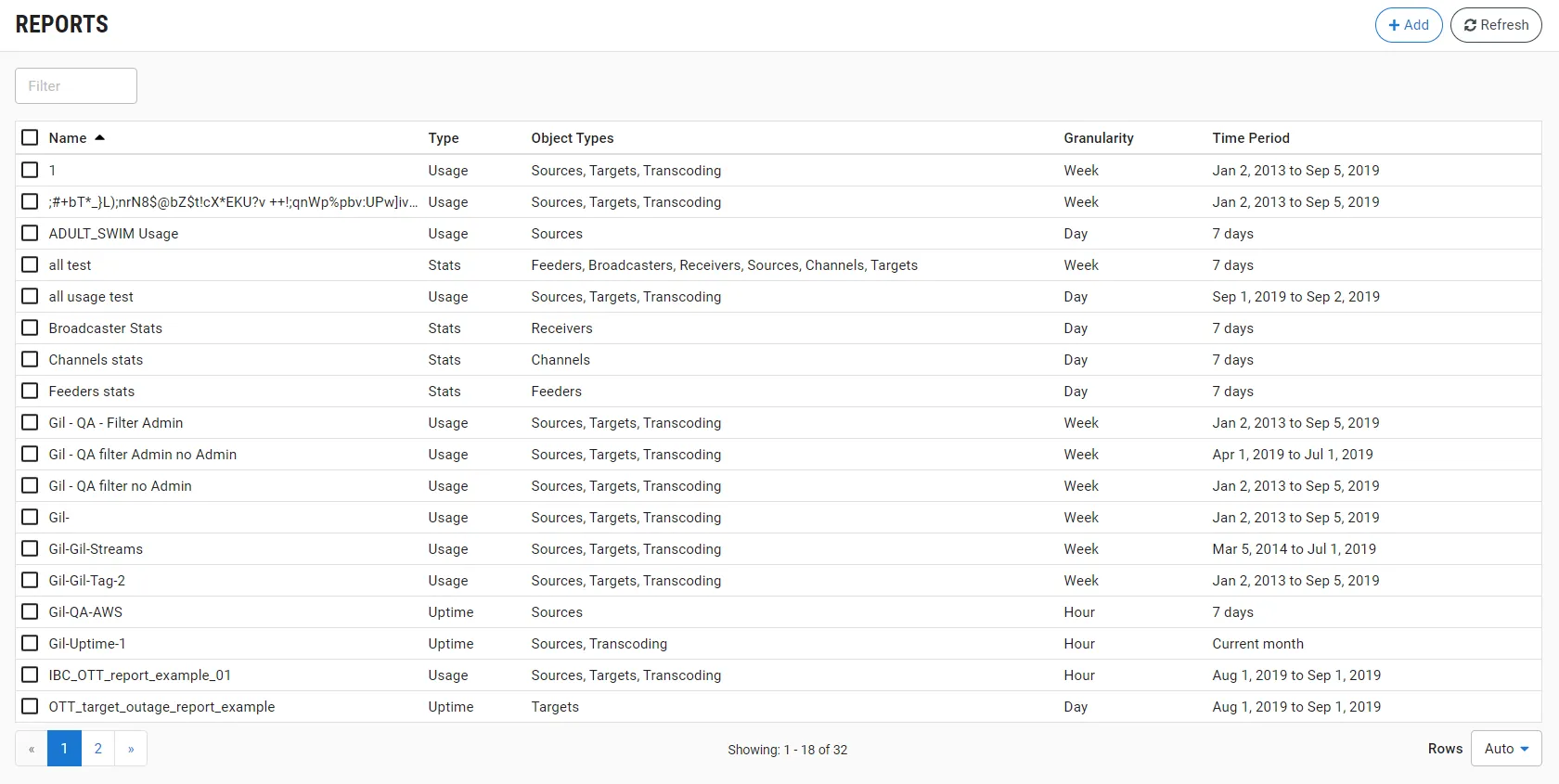Open the Gil-Gil-Streams report
This screenshot has width=1559, height=784.
click(96, 549)
